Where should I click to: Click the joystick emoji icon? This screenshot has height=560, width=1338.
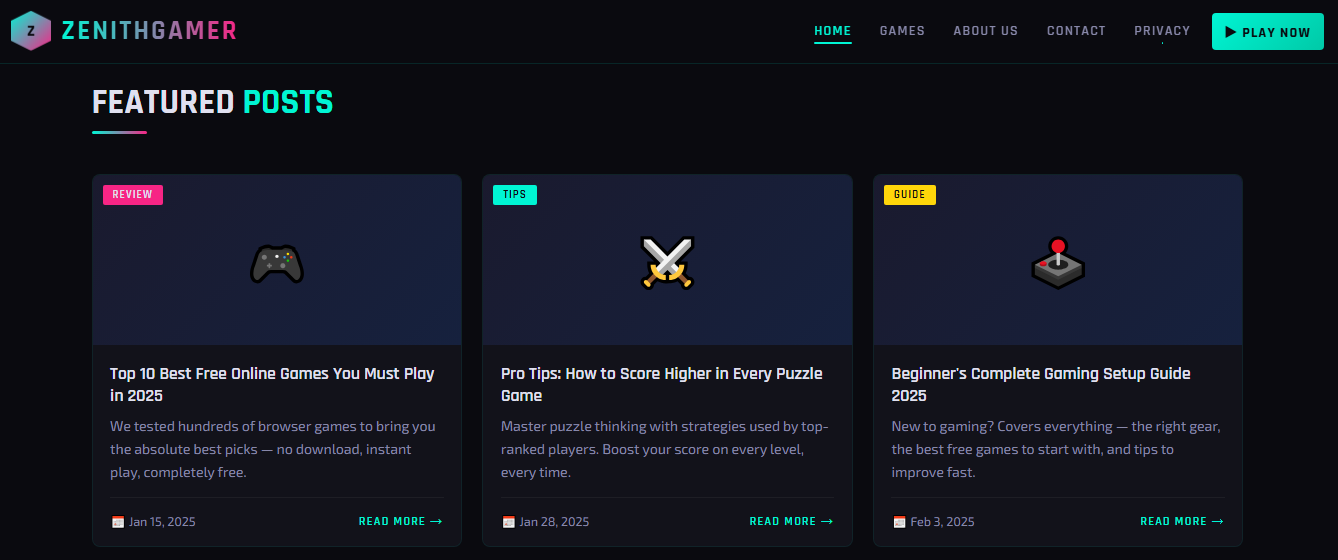[x=1058, y=264]
